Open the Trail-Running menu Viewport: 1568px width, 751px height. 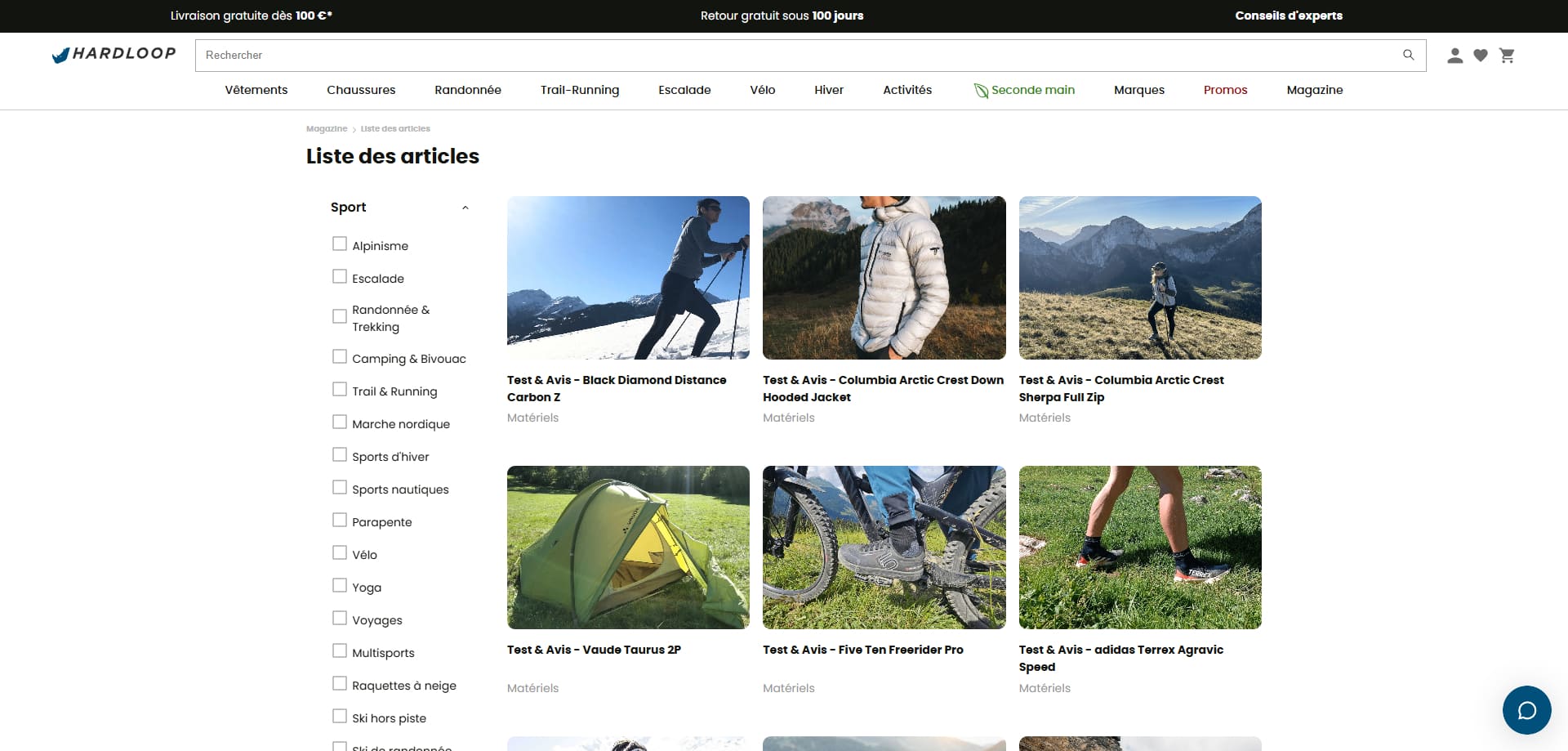click(x=580, y=90)
